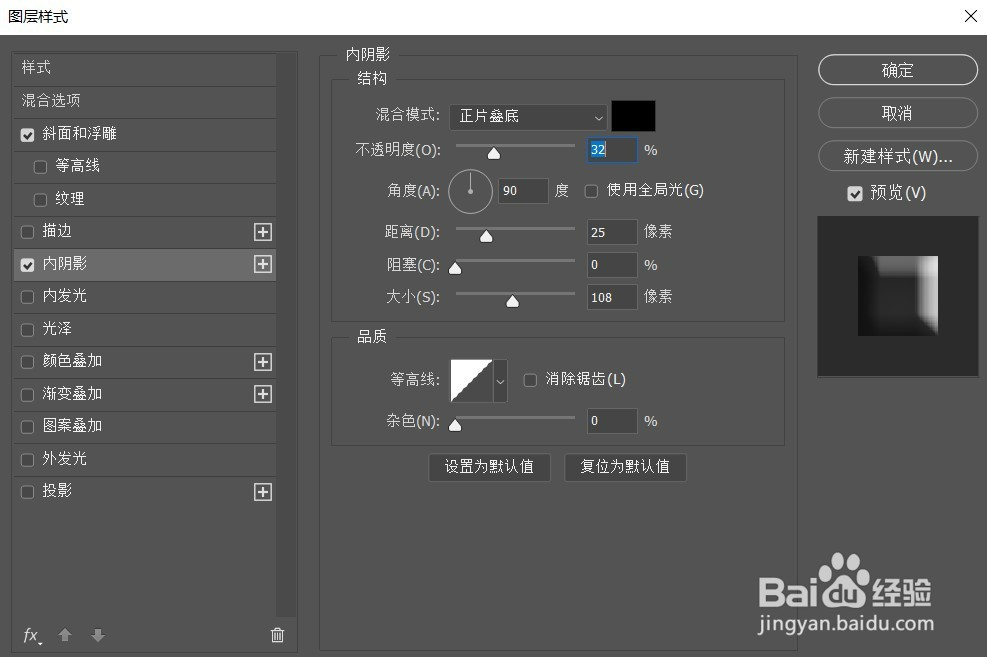
Task: Focus the 距离 field showing 25
Action: [612, 232]
